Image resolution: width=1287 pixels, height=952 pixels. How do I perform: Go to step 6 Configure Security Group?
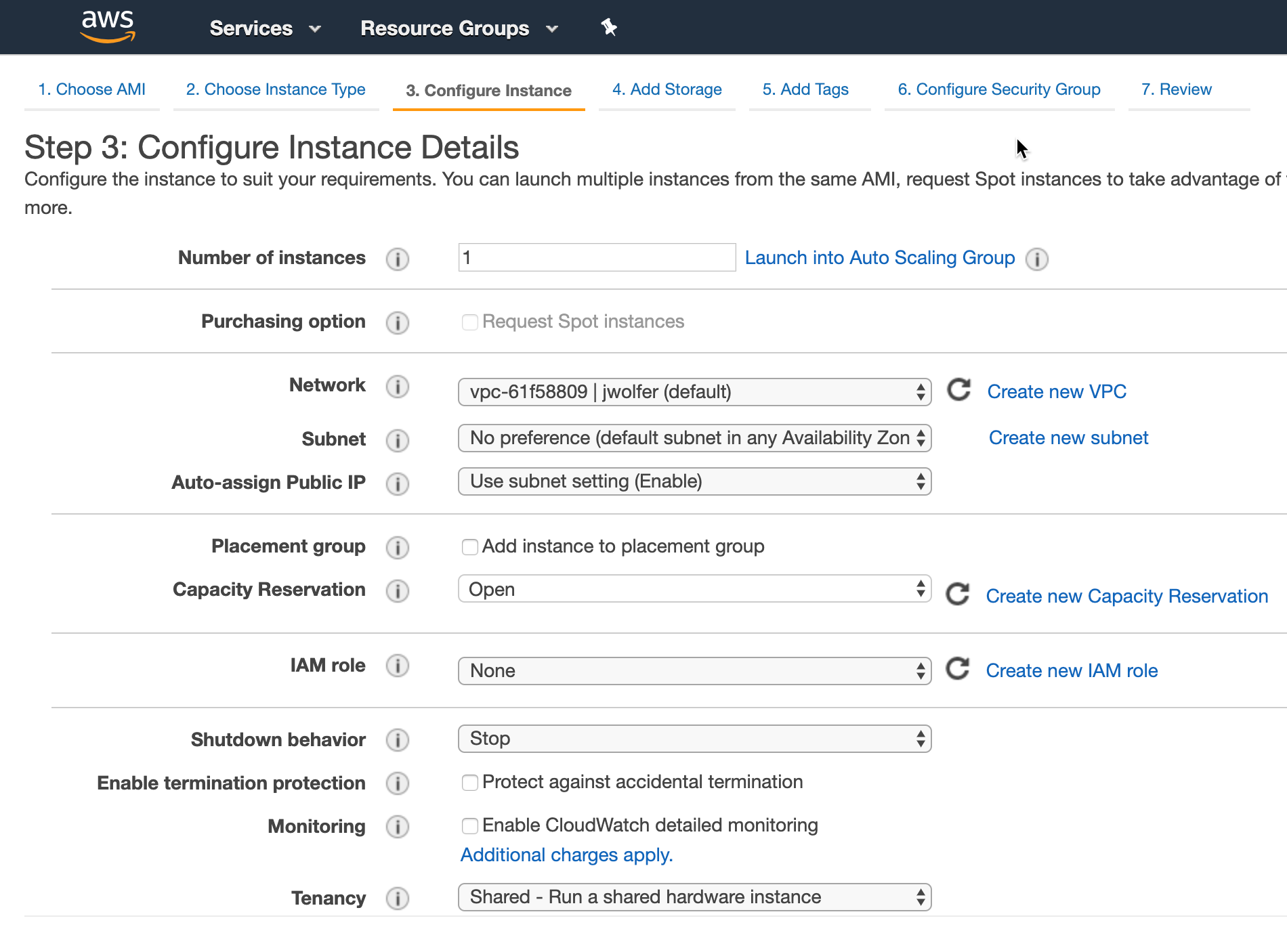point(999,89)
